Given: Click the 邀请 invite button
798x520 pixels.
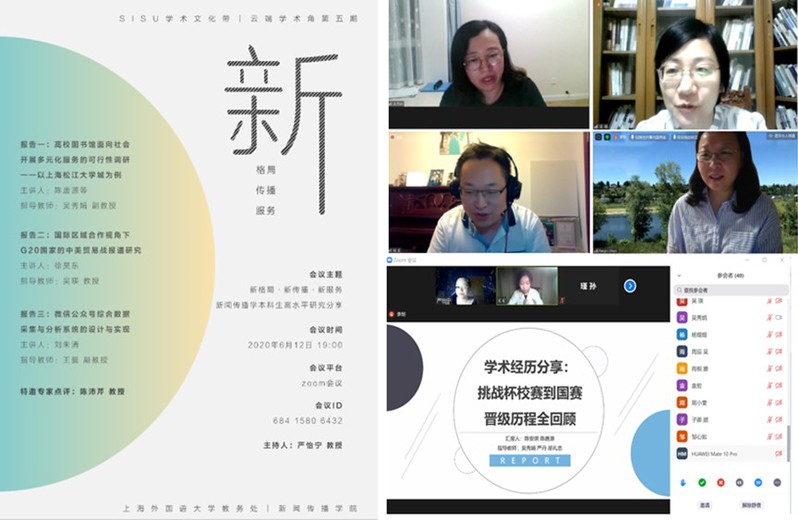Looking at the screenshot, I should [703, 506].
